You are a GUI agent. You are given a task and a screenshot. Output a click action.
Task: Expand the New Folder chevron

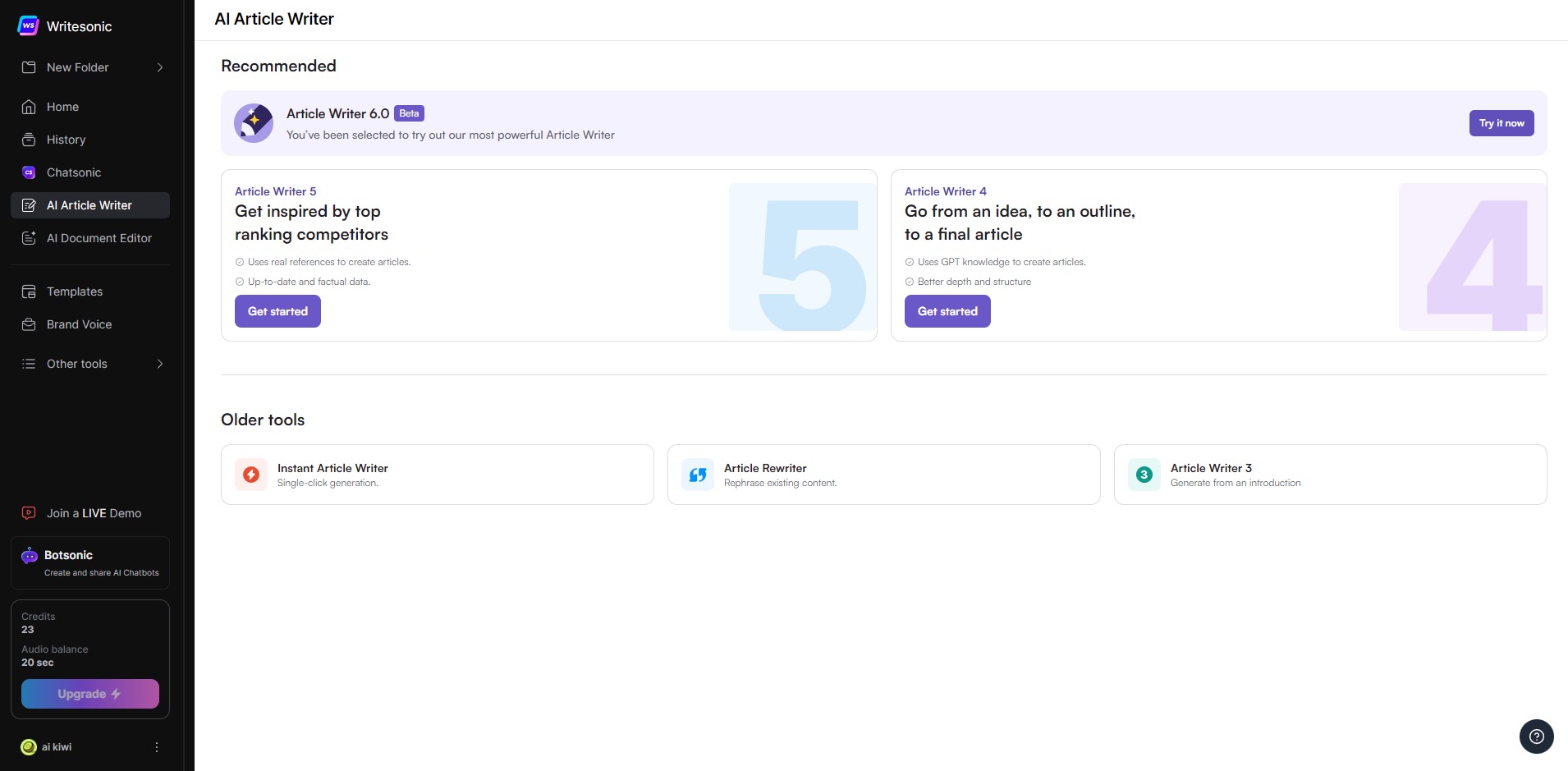coord(160,67)
